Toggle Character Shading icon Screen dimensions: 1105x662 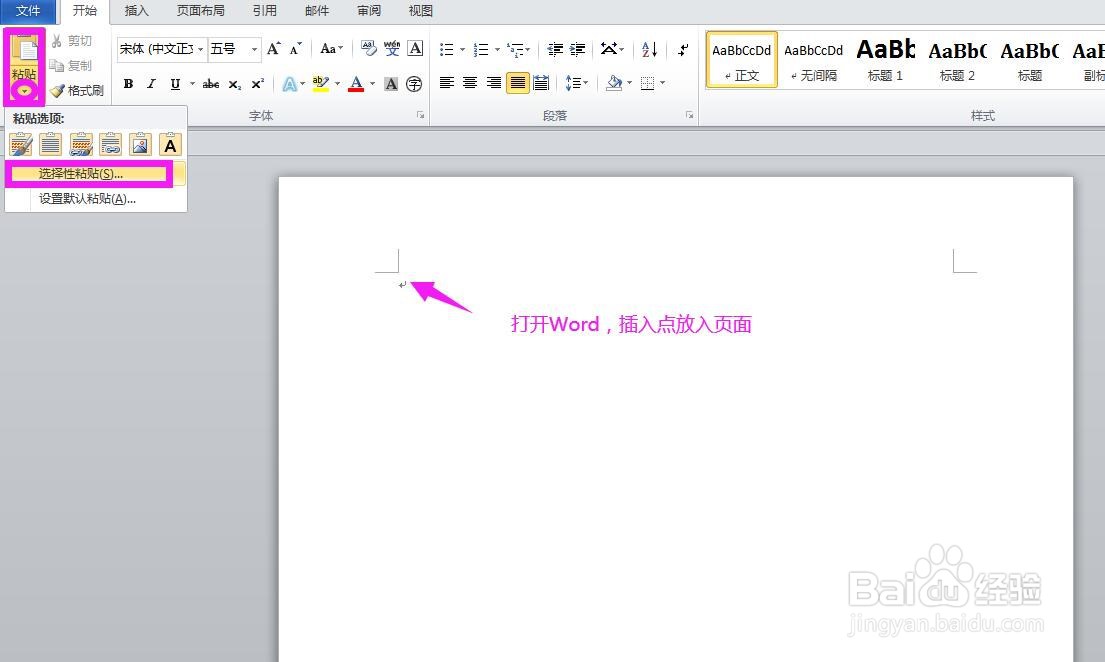tap(391, 84)
